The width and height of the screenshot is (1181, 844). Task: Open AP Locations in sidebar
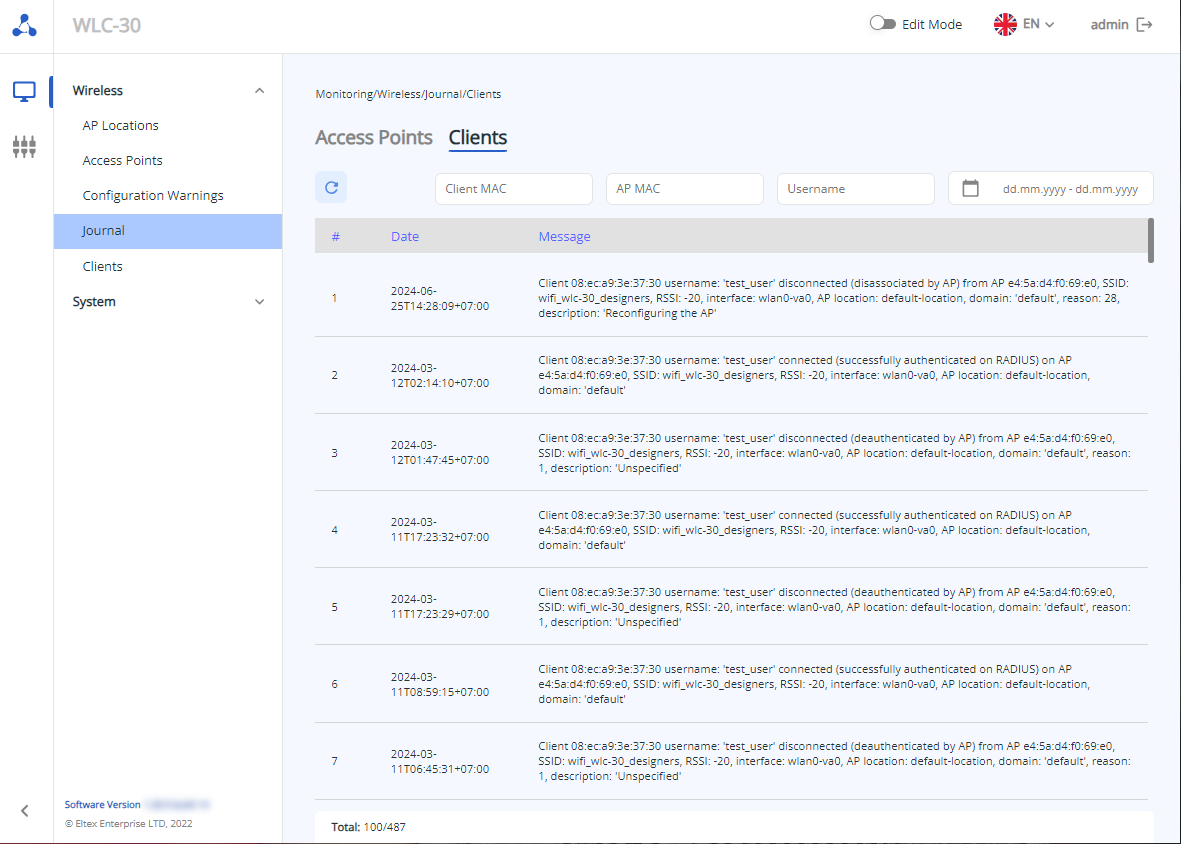pyautogui.click(x=120, y=126)
